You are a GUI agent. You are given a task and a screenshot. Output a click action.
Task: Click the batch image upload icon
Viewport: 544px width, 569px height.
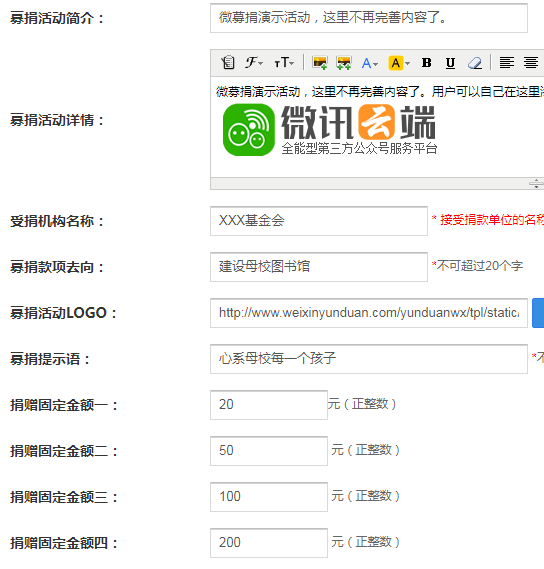[x=344, y=63]
